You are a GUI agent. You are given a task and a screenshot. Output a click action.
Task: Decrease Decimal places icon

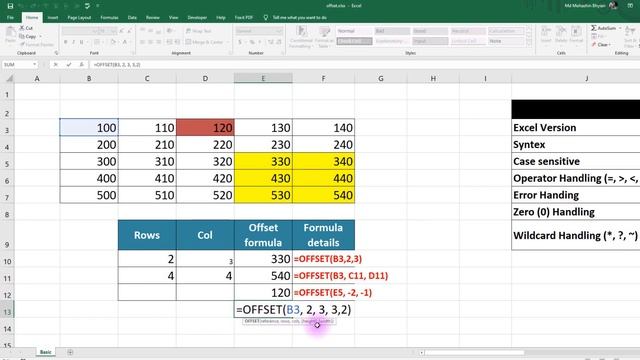pos(279,42)
